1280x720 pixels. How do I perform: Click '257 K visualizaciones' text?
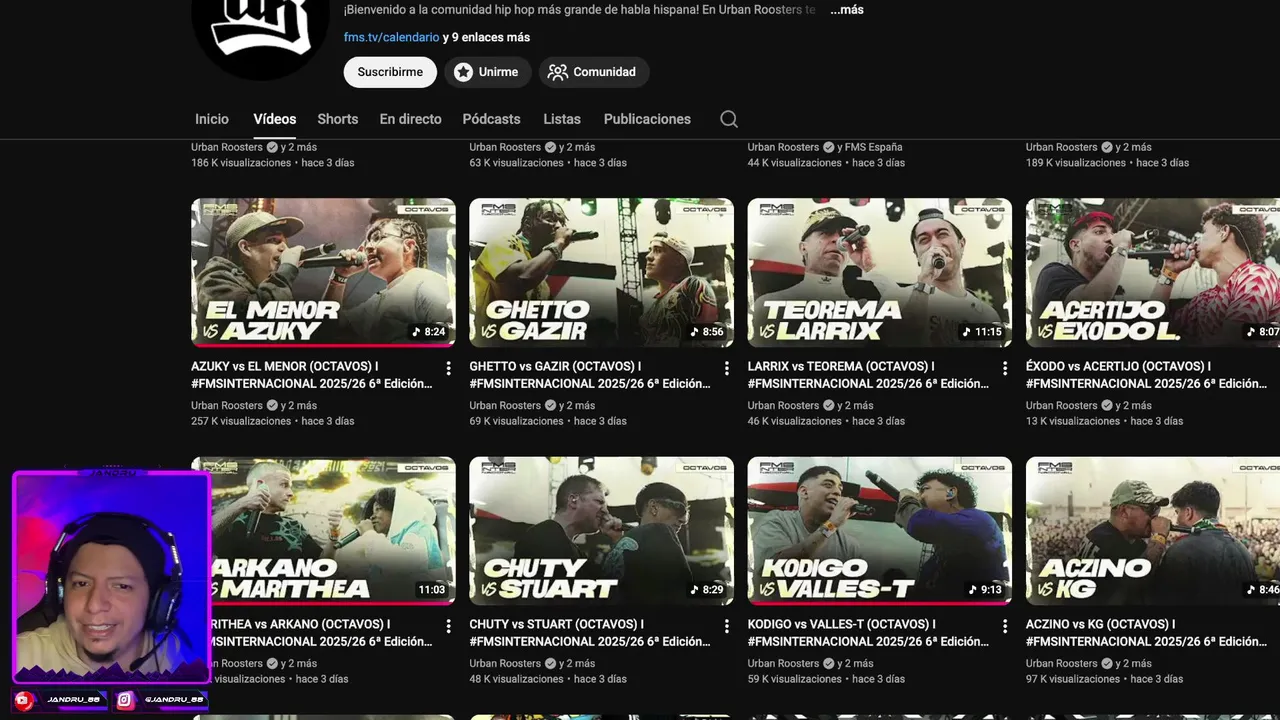click(241, 421)
